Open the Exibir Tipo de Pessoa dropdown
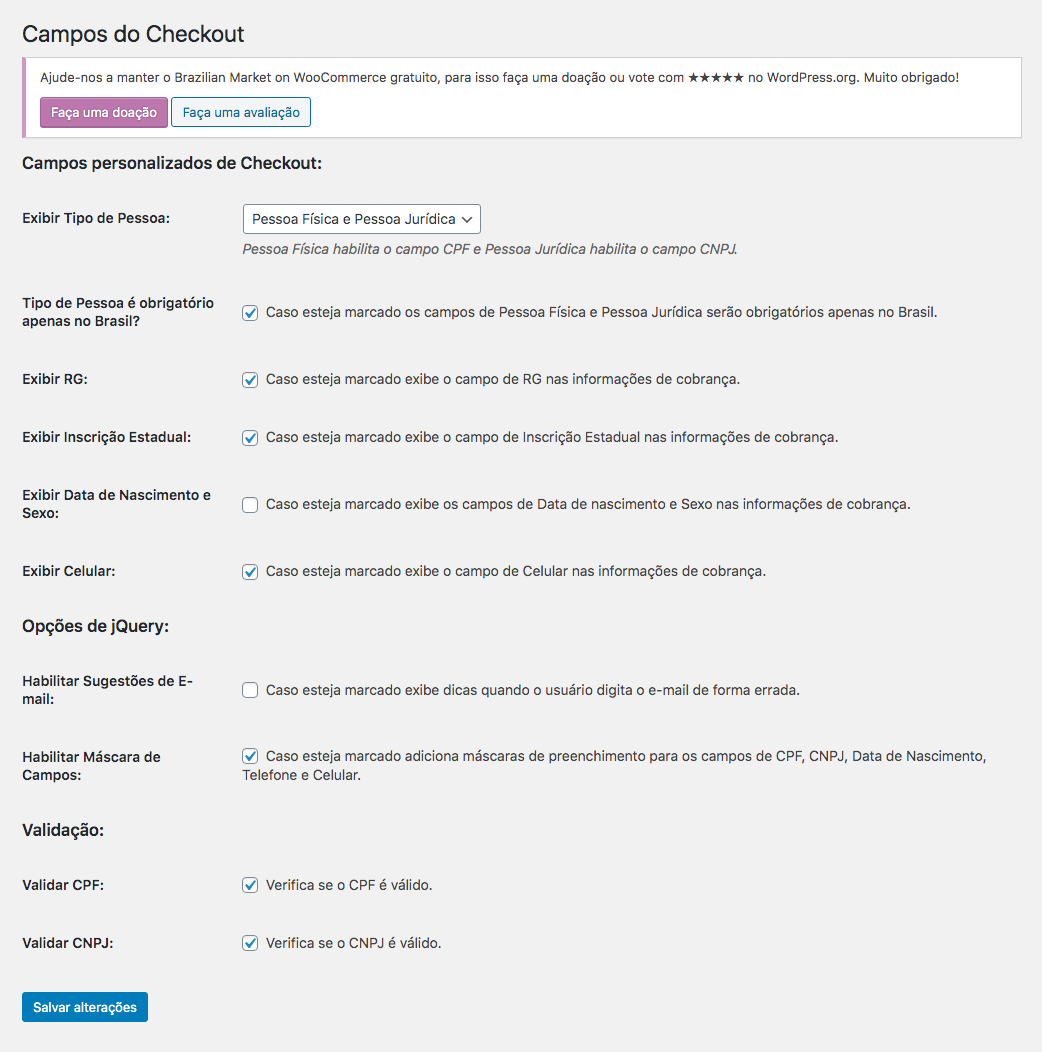1042x1052 pixels. 361,219
